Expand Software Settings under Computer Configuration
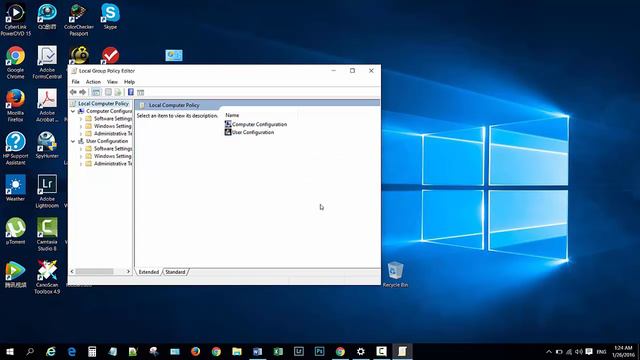This screenshot has width=640, height=360. [81, 119]
